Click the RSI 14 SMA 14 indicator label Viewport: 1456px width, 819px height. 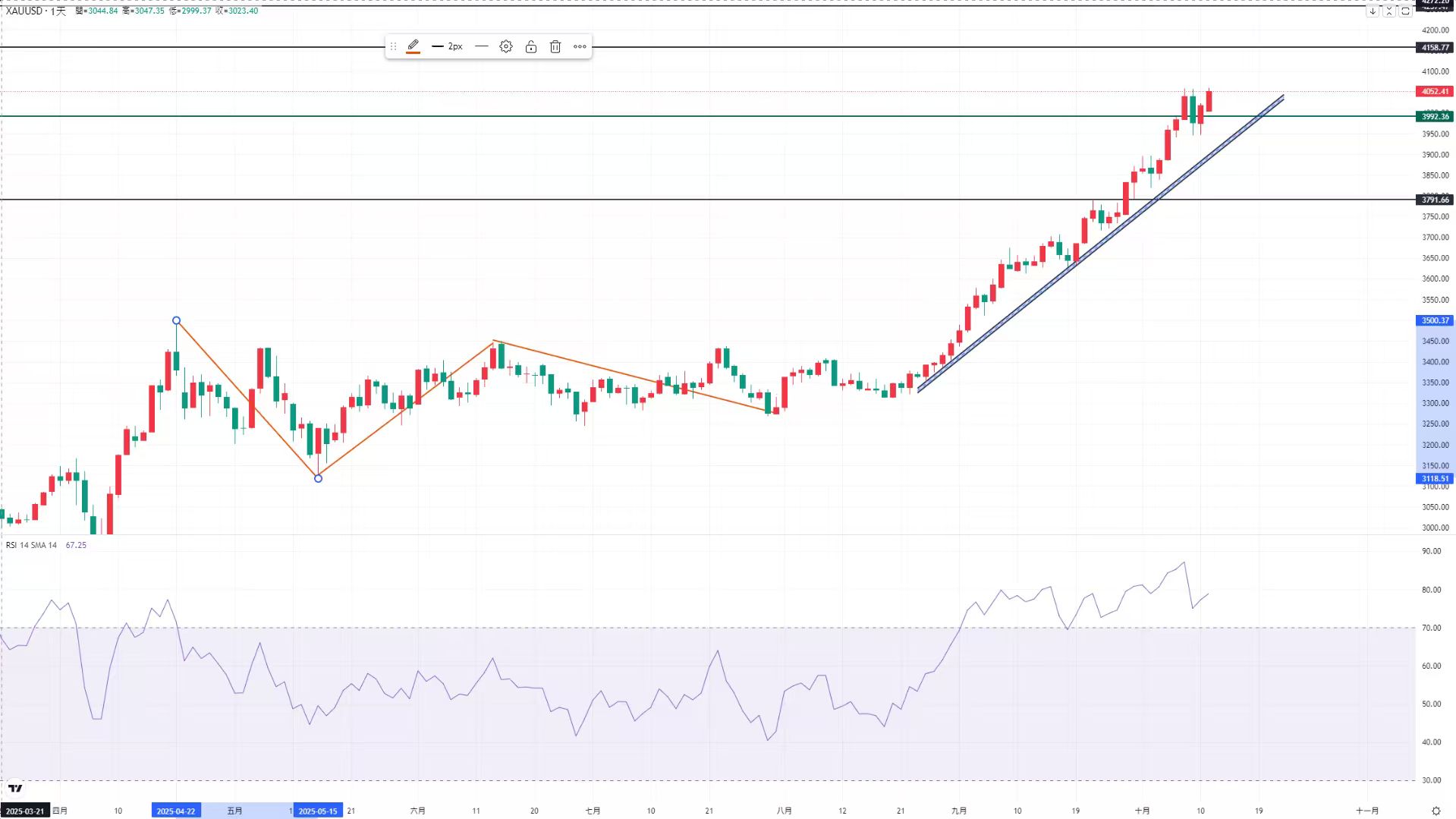click(31, 545)
